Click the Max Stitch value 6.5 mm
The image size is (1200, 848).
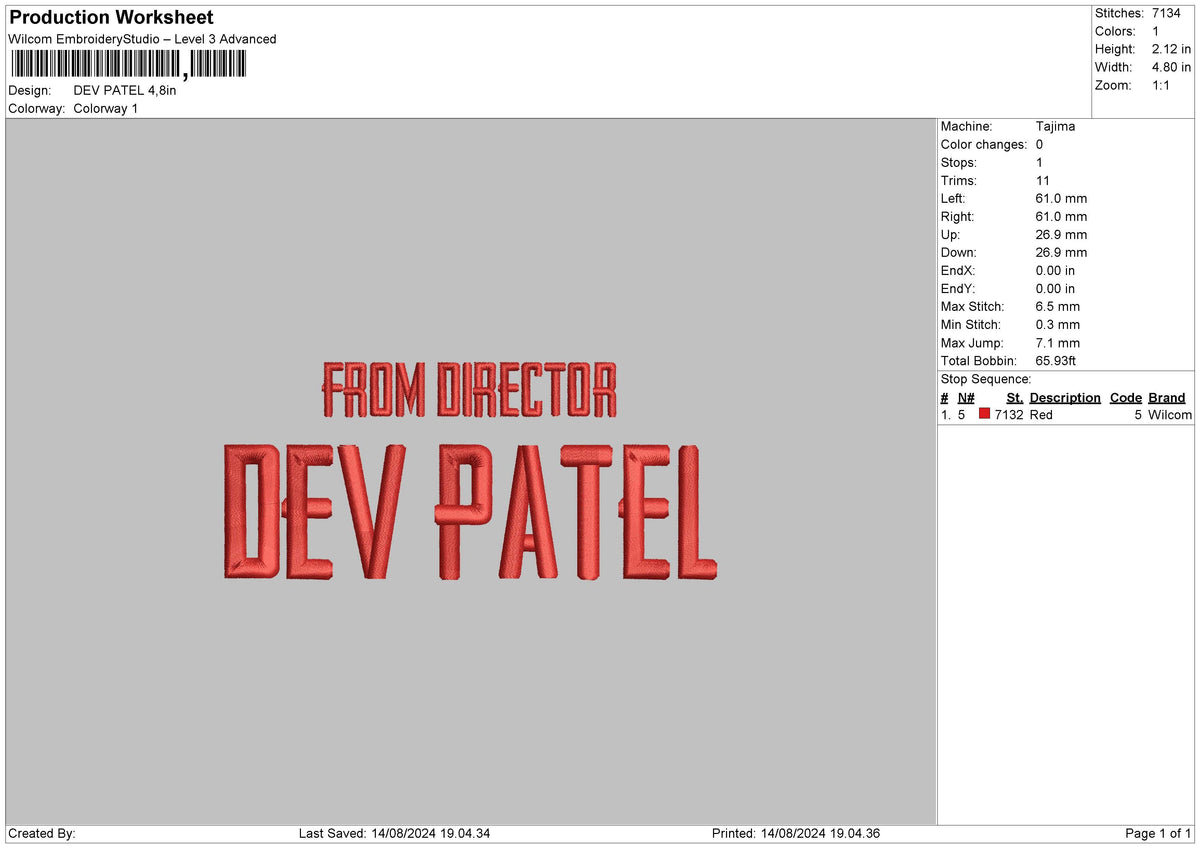pyautogui.click(x=1057, y=307)
